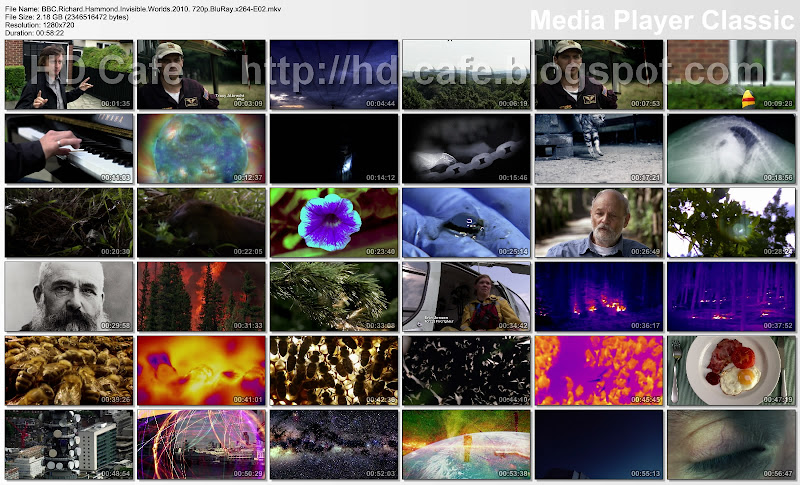
Task: Select the chain X-ray frame at 00:15:46
Action: coord(466,148)
